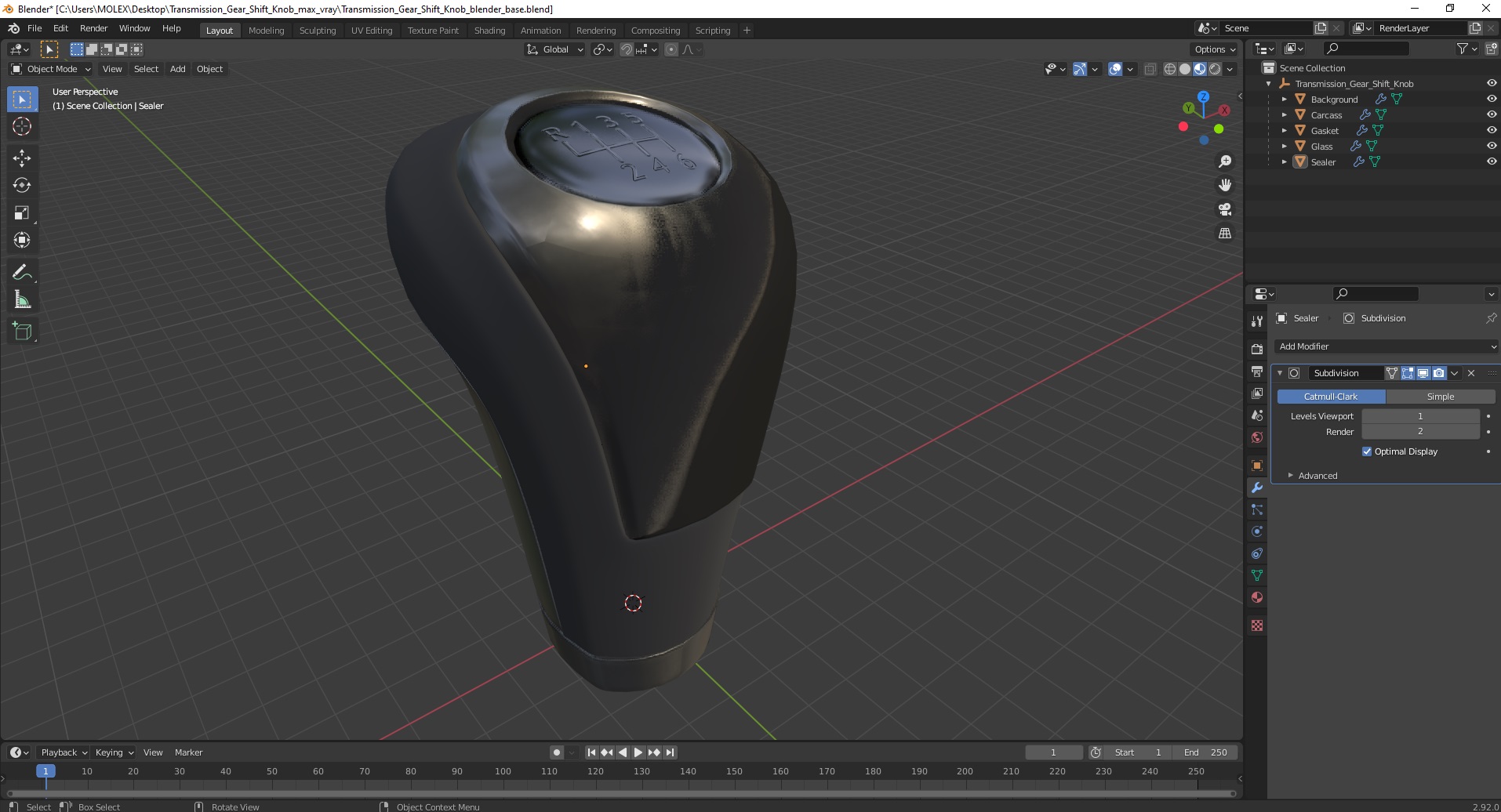Select Catmull-Clark subdivision type
This screenshot has height=812, width=1501.
(1331, 397)
